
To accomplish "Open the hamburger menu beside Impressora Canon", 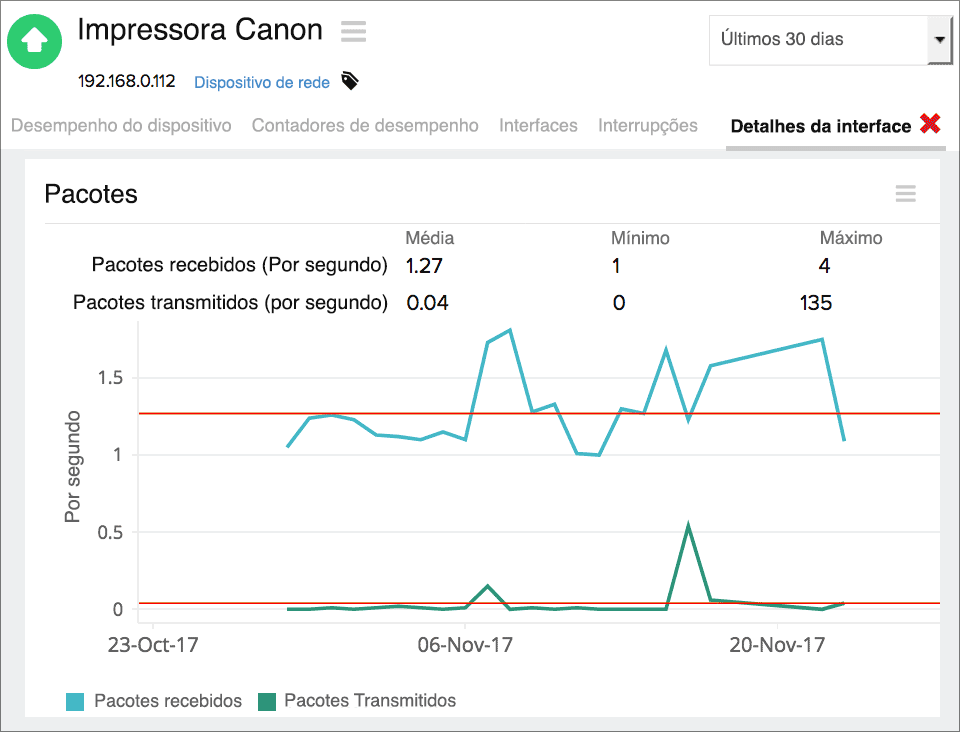I will coord(353,31).
